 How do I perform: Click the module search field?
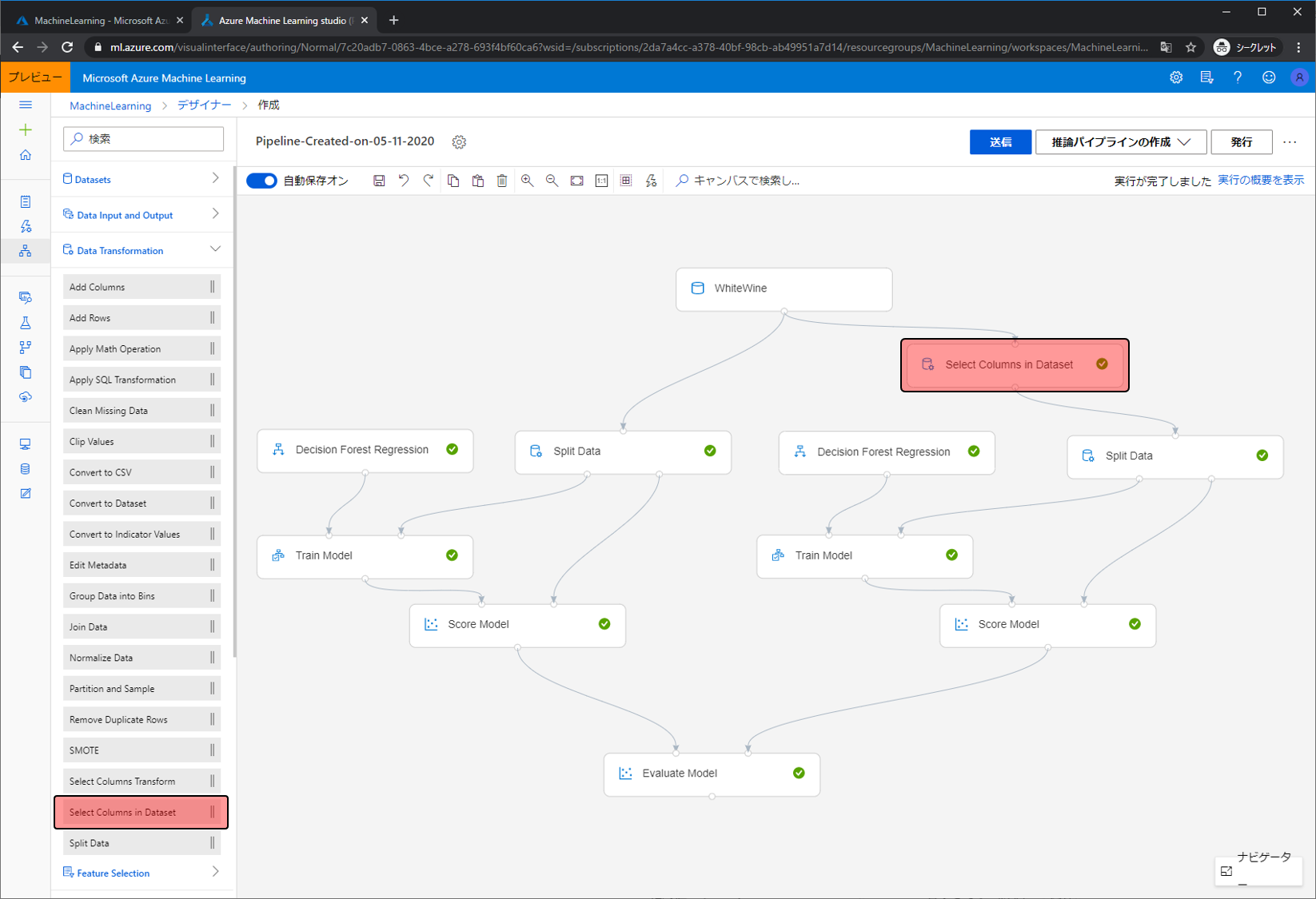[x=144, y=139]
